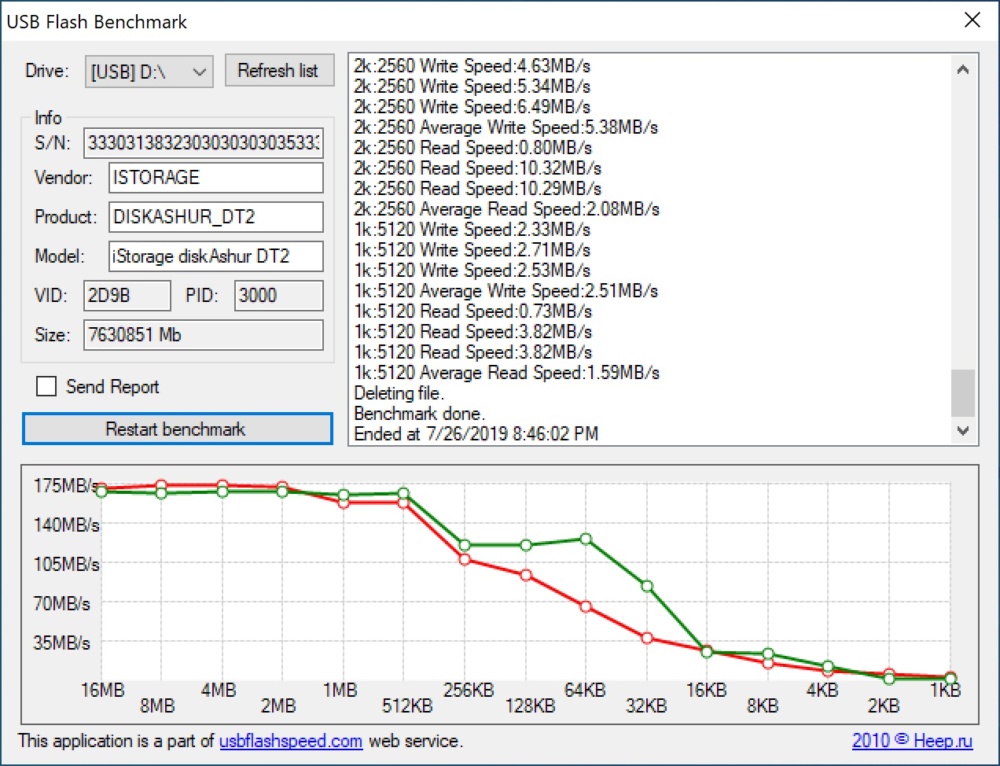The image size is (1000, 766).
Task: Close the USB Flash Benchmark window
Action: pos(972,20)
